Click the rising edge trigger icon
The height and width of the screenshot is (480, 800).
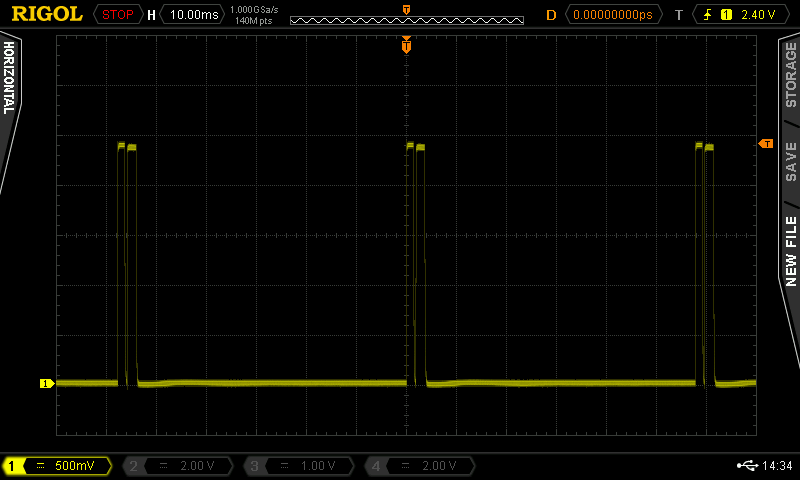(x=708, y=14)
